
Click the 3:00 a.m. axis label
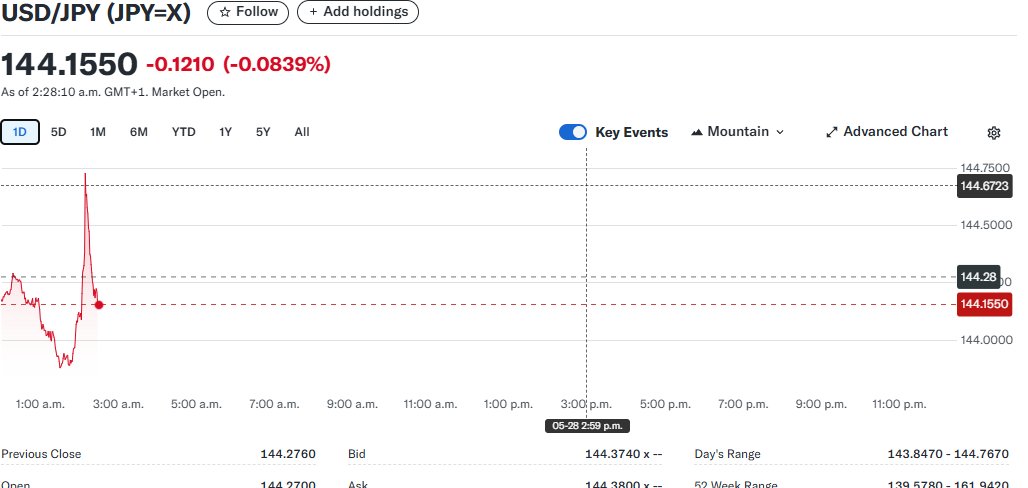(118, 405)
